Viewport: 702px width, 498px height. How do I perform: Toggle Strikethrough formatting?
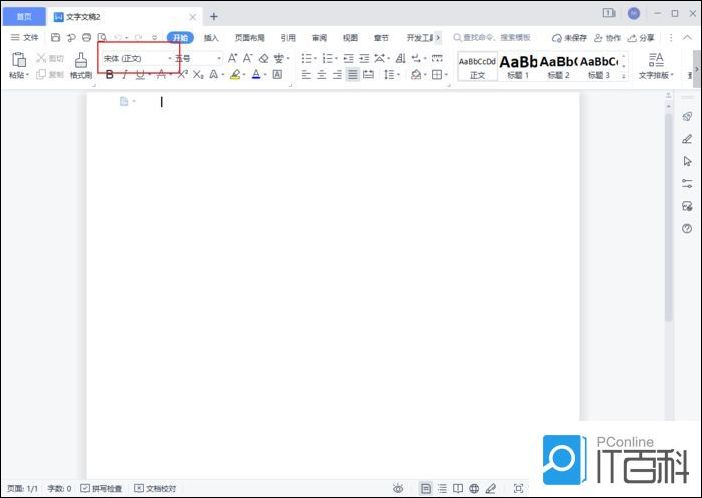click(161, 75)
